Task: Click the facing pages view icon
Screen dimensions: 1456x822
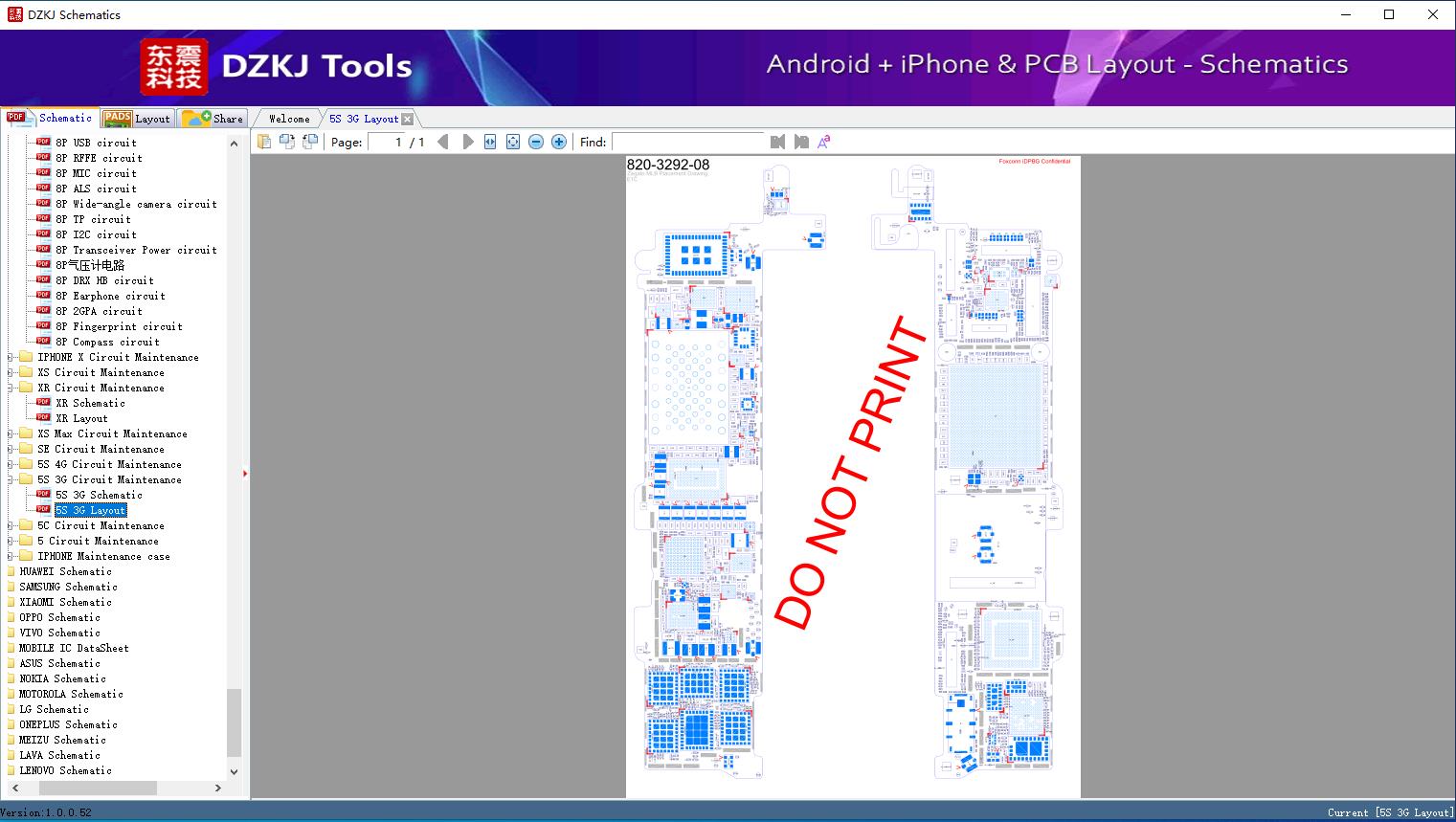Action: pyautogui.click(x=309, y=141)
